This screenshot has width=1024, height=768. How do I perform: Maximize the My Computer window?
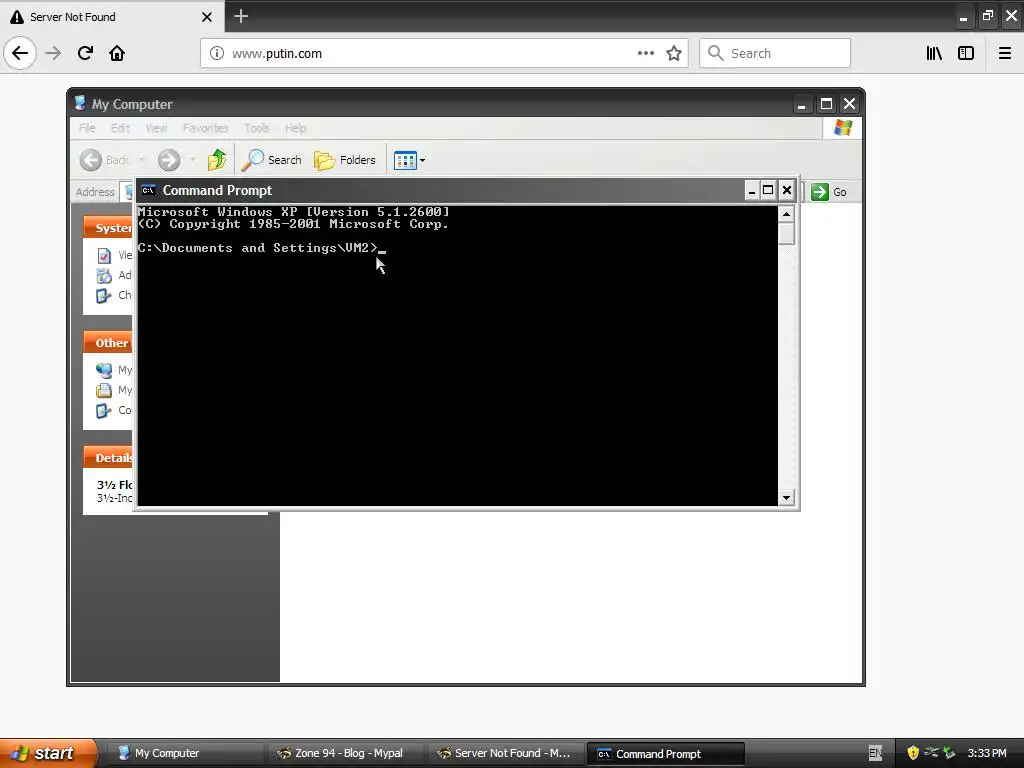(x=826, y=104)
